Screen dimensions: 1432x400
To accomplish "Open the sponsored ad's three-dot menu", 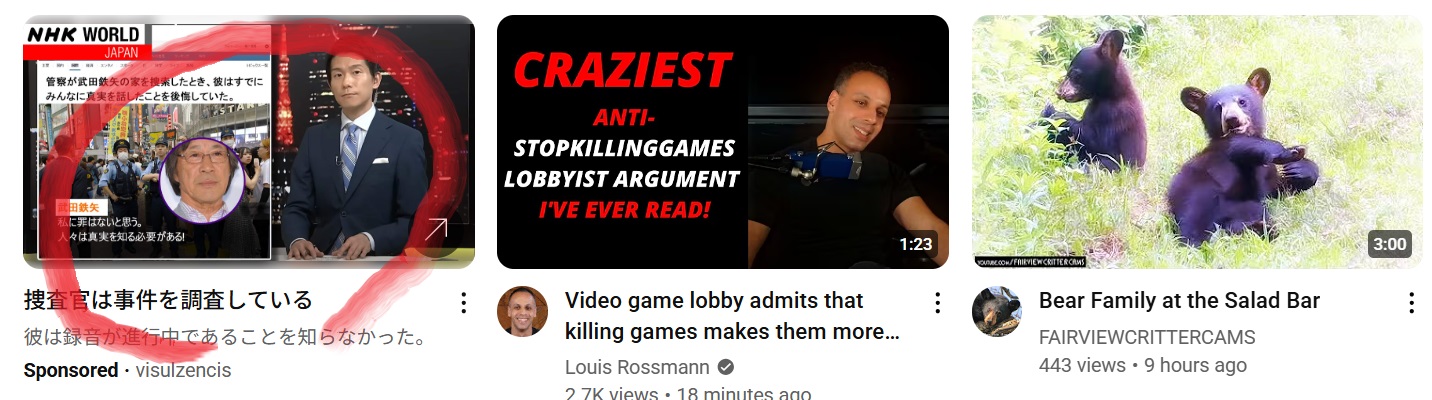I will click(x=463, y=302).
